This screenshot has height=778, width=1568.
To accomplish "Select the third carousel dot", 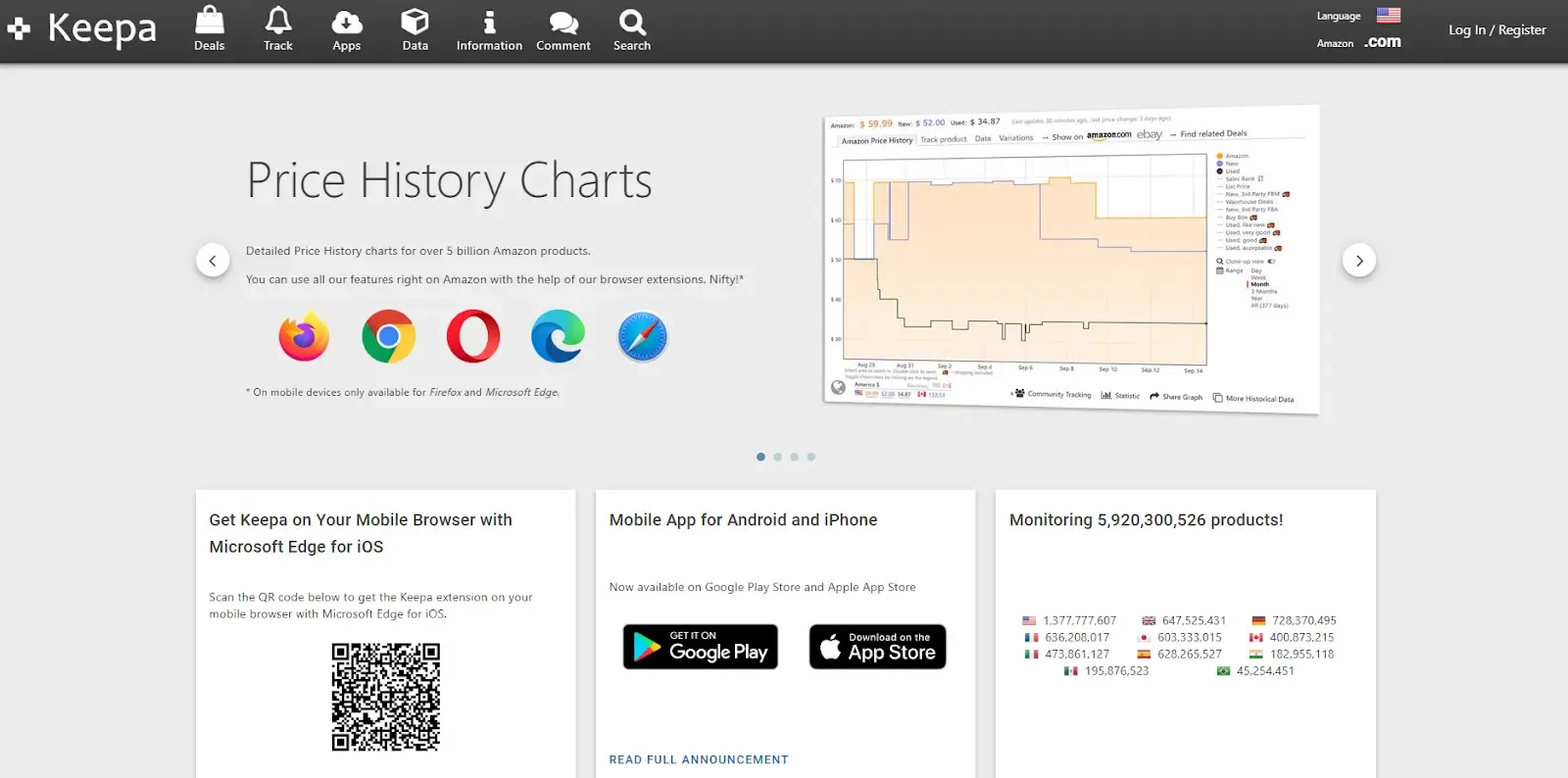I will [x=794, y=457].
